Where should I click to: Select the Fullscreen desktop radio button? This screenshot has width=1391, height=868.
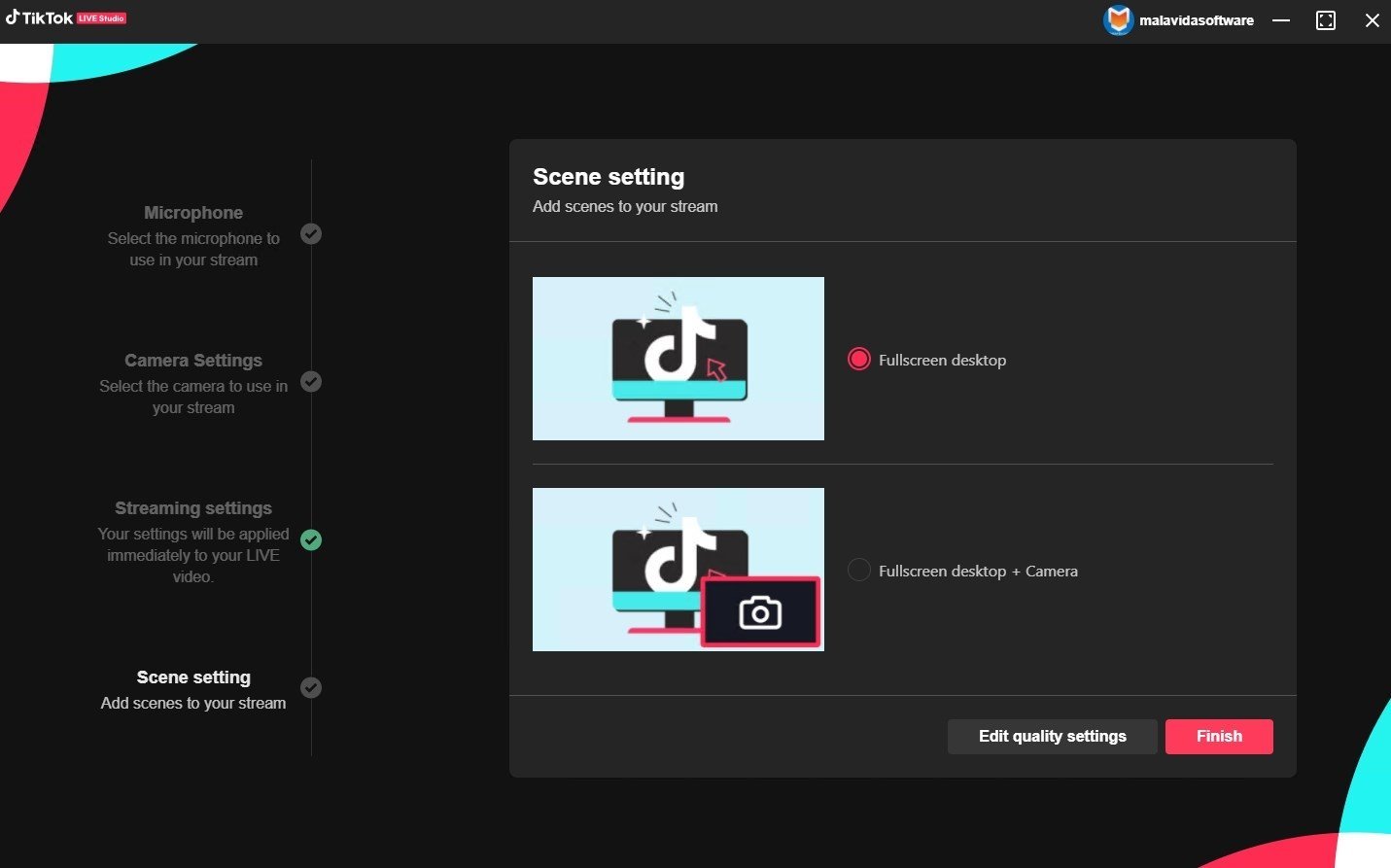[858, 359]
